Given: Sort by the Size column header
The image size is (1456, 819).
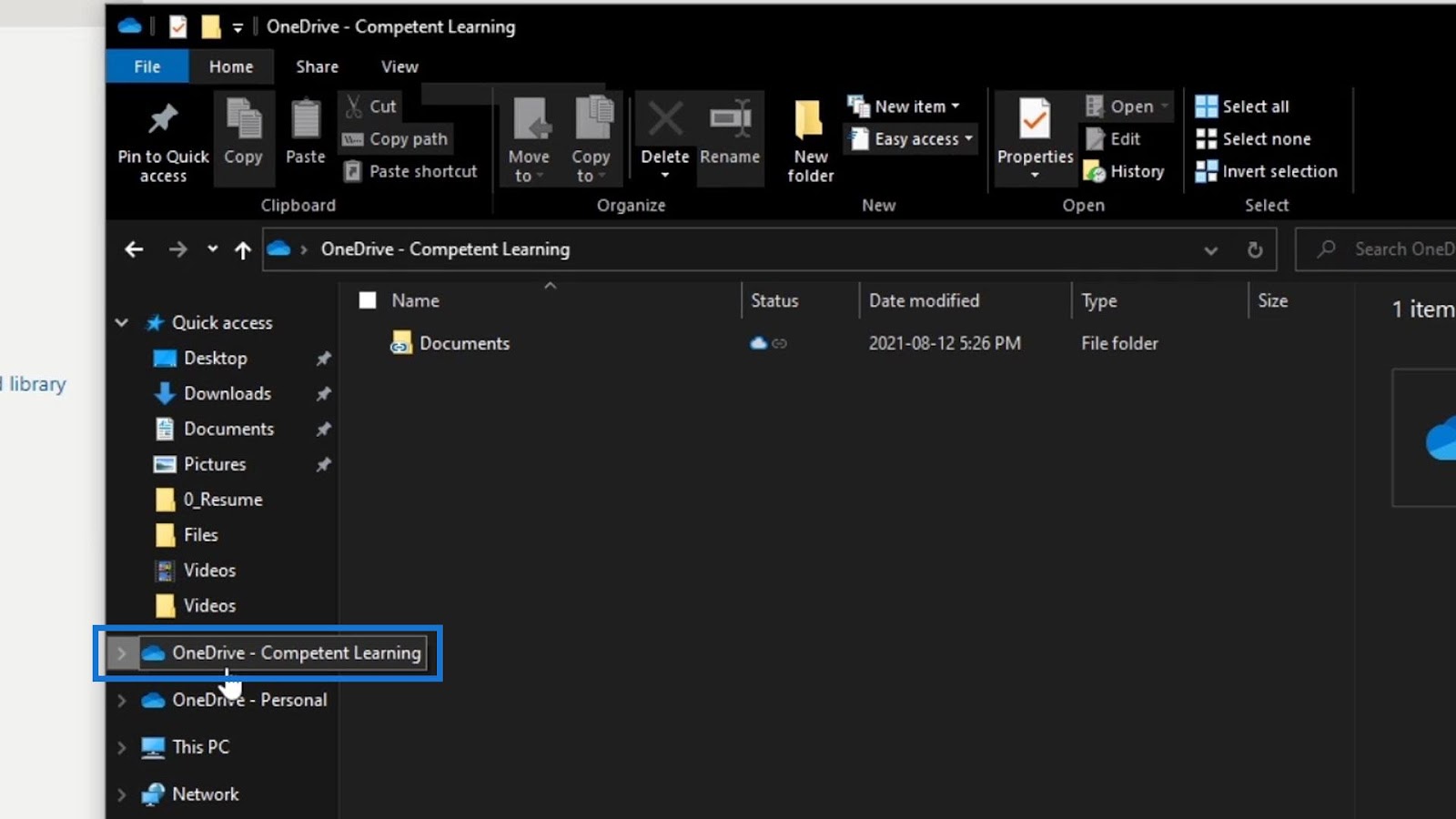Looking at the screenshot, I should pyautogui.click(x=1272, y=300).
